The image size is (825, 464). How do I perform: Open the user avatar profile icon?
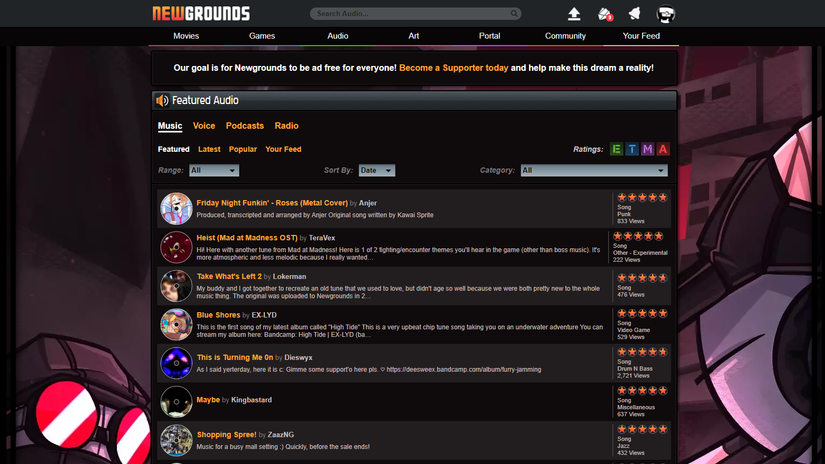coord(666,14)
